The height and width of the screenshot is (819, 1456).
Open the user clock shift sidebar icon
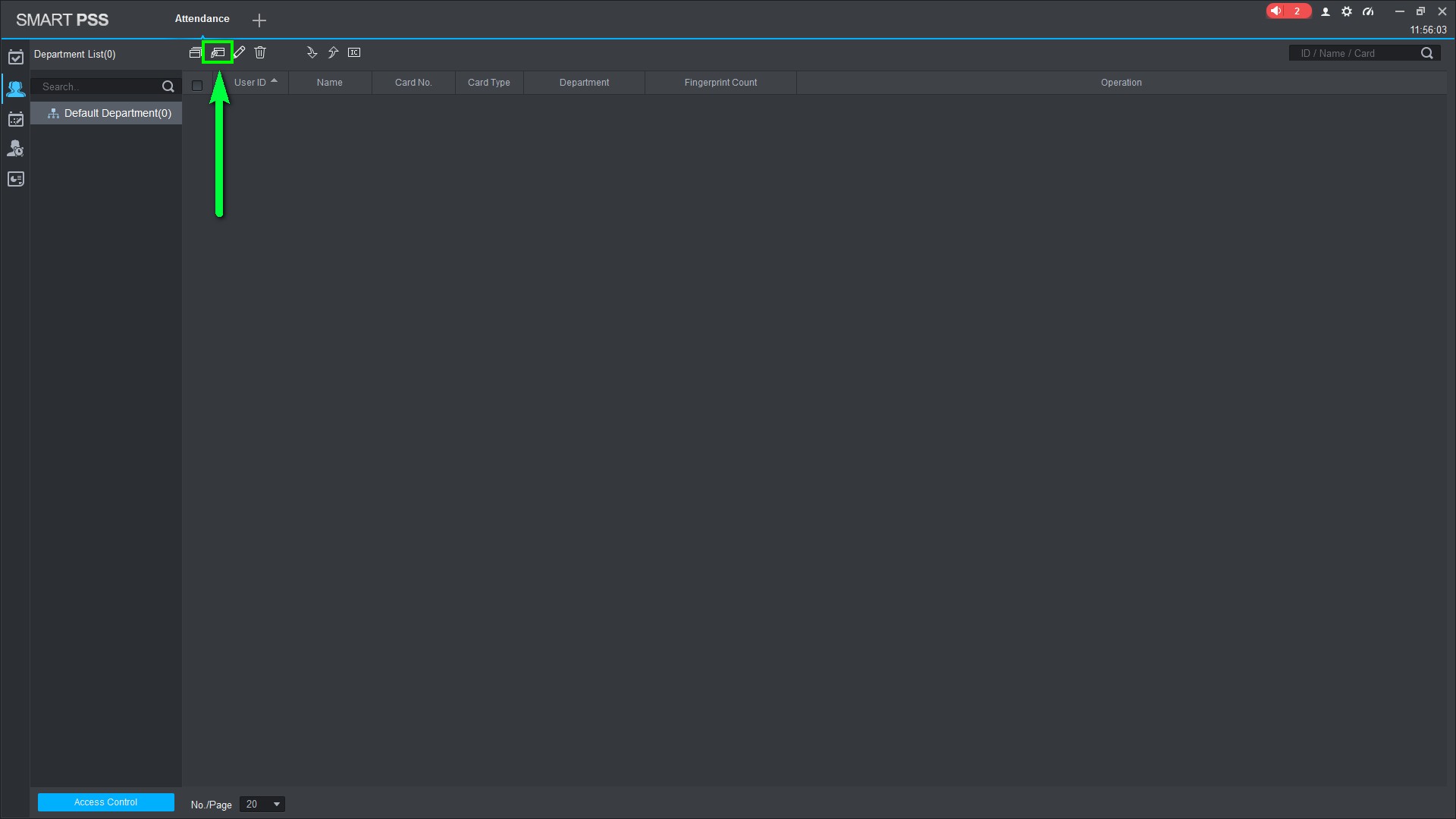pyautogui.click(x=15, y=149)
